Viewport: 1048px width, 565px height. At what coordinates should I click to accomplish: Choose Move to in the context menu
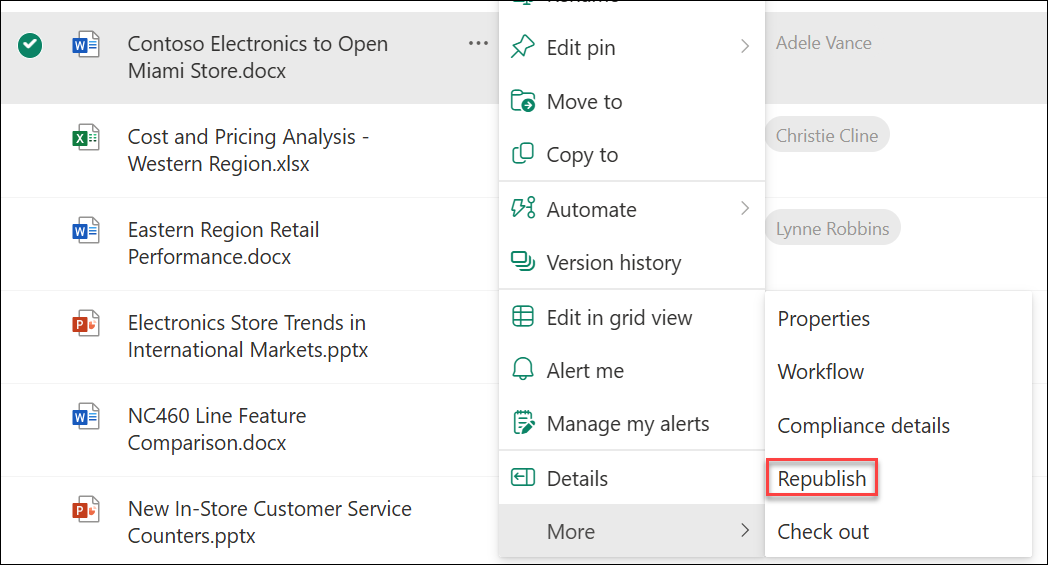point(584,101)
